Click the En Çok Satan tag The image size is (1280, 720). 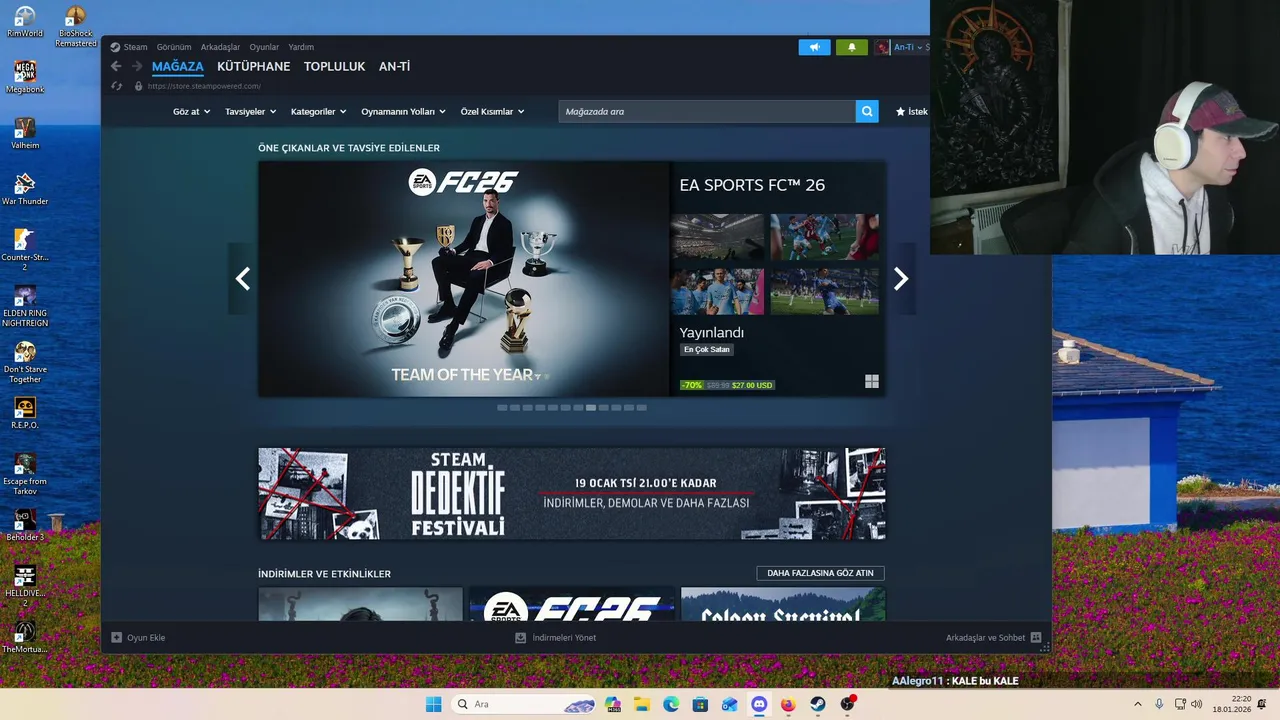coord(707,350)
